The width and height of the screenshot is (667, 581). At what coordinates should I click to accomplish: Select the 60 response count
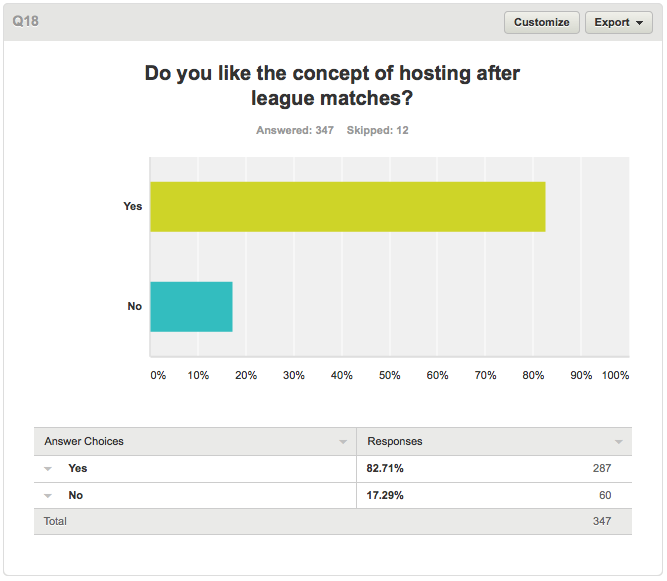605,495
